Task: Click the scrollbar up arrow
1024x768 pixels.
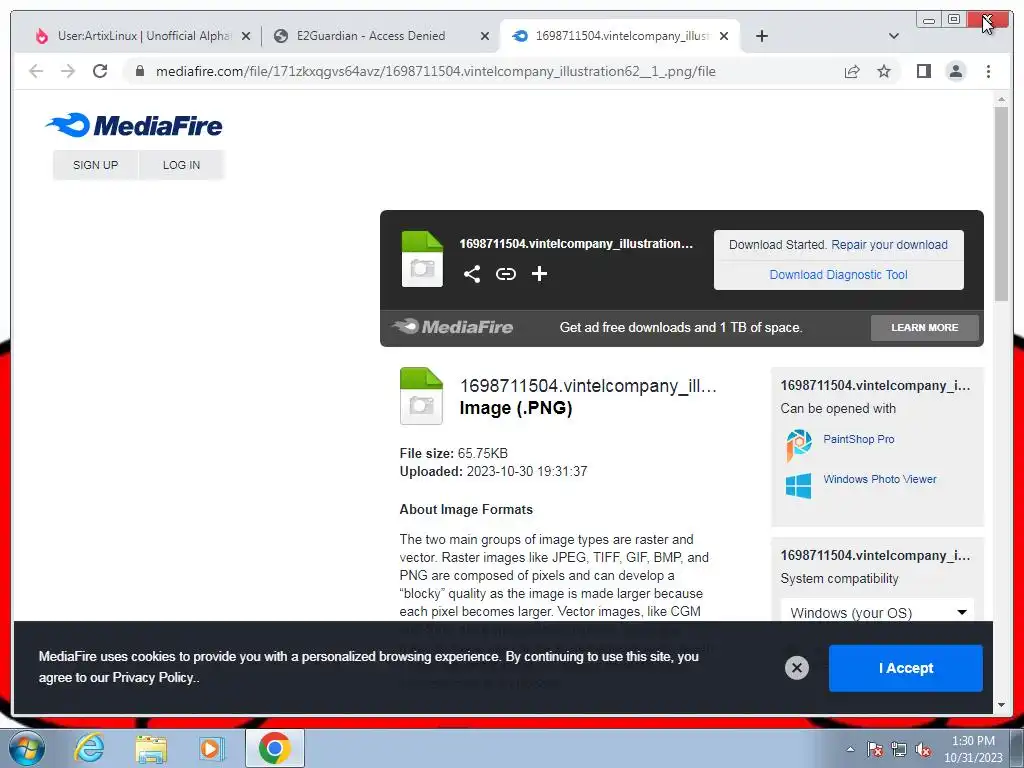Action: 1001,99
